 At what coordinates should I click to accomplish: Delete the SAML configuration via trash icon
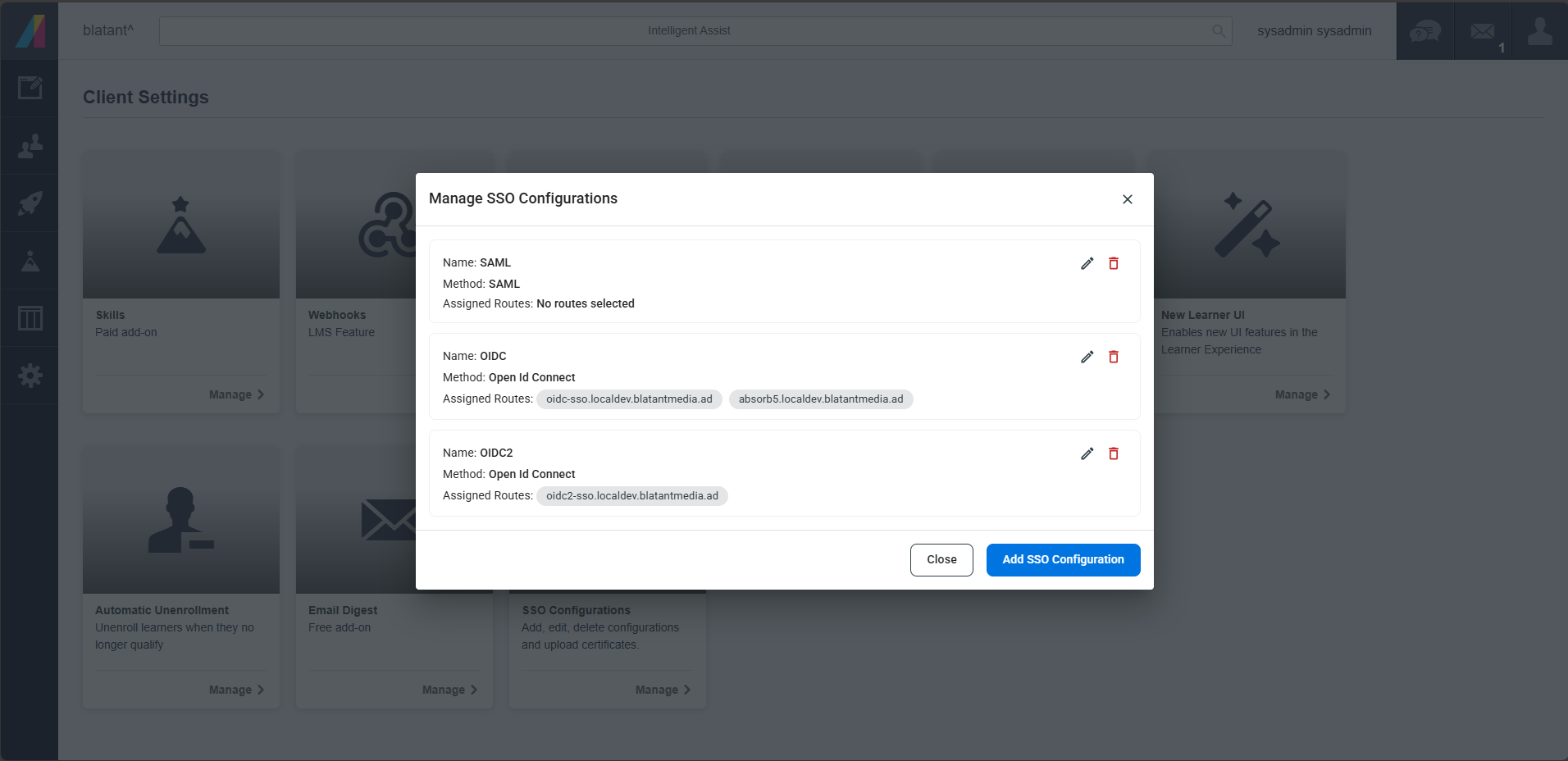point(1114,263)
